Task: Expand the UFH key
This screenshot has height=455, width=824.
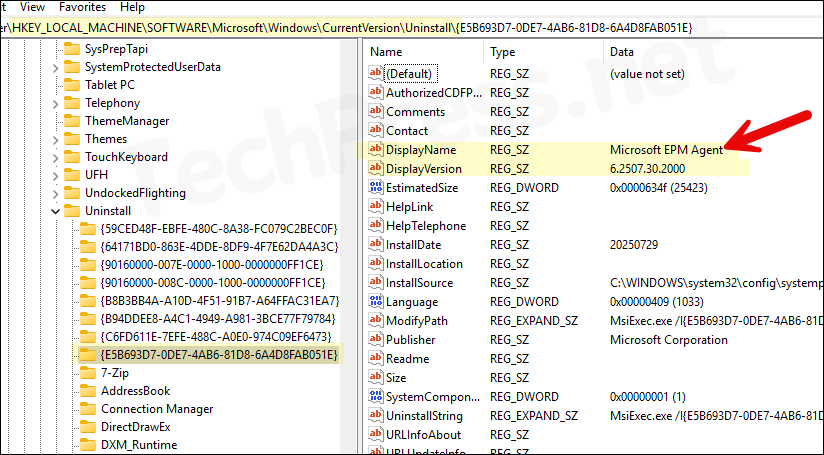Action: 56,175
